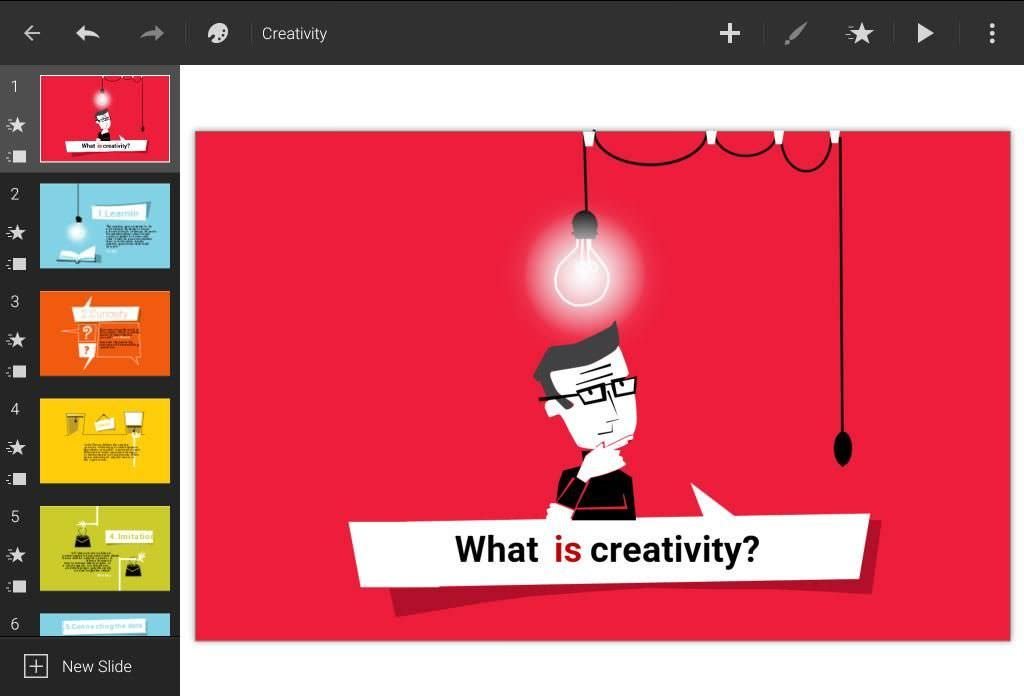Open the yellow slide 4 thumbnail

104,440
